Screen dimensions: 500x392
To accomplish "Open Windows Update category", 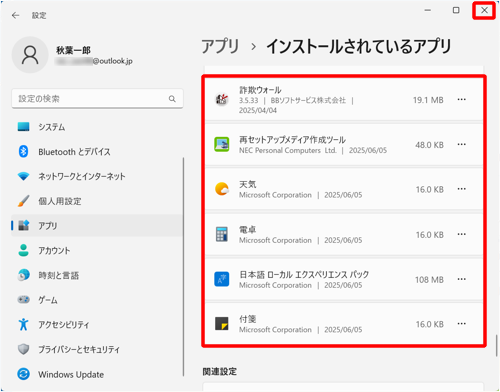I will tap(97, 374).
